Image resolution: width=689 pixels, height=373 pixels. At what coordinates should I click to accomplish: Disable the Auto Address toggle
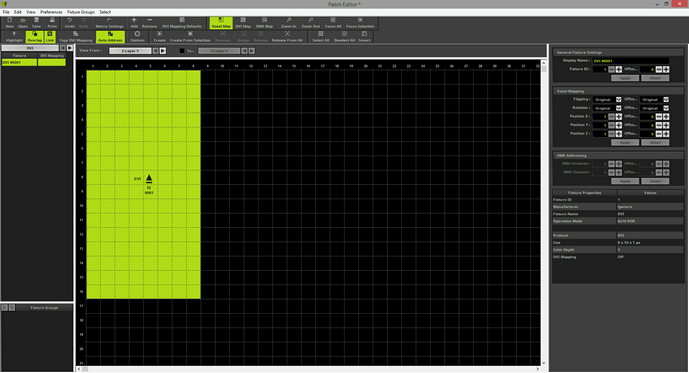pos(110,36)
